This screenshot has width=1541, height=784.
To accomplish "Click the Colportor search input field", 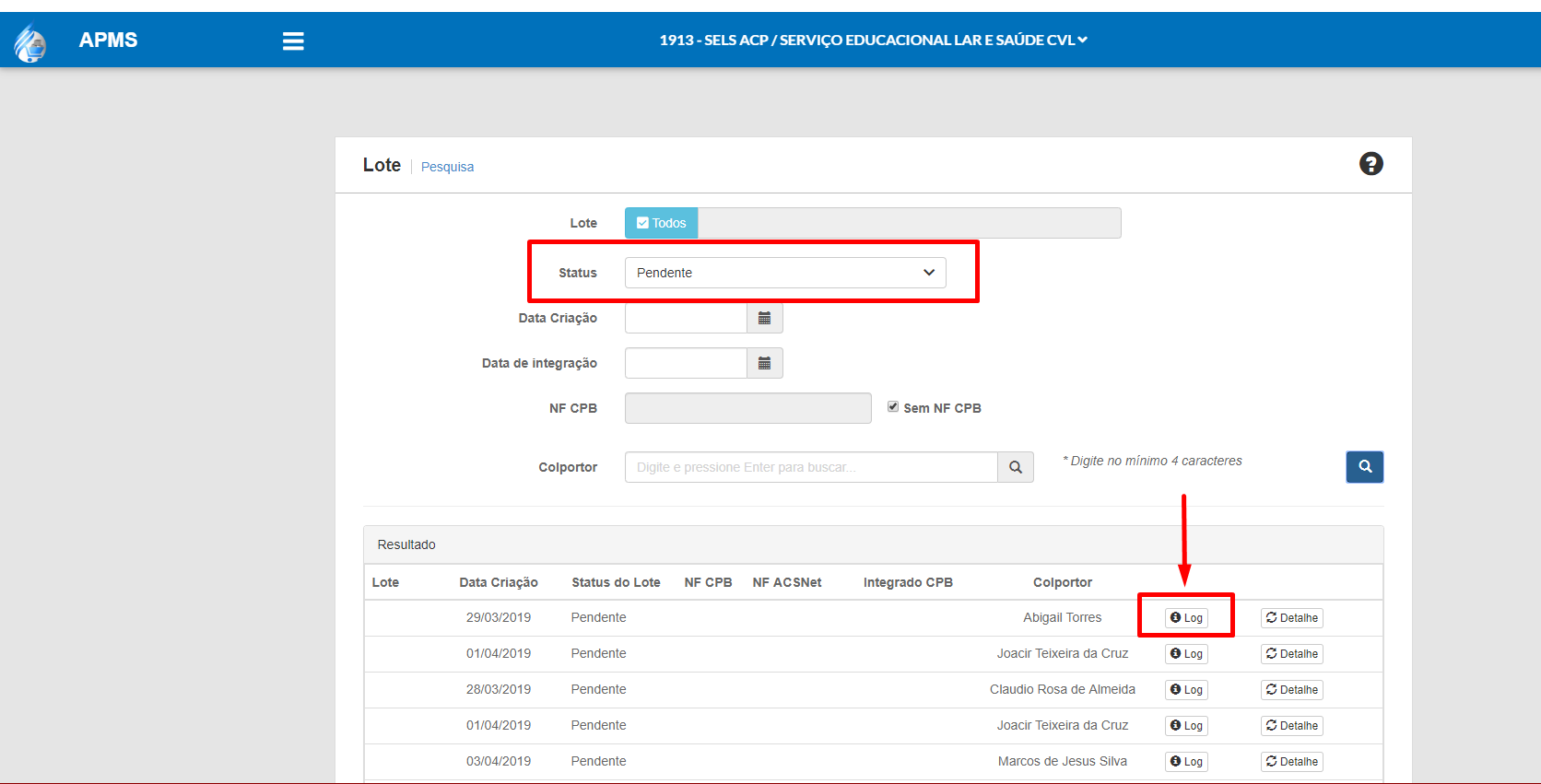I will point(811,467).
